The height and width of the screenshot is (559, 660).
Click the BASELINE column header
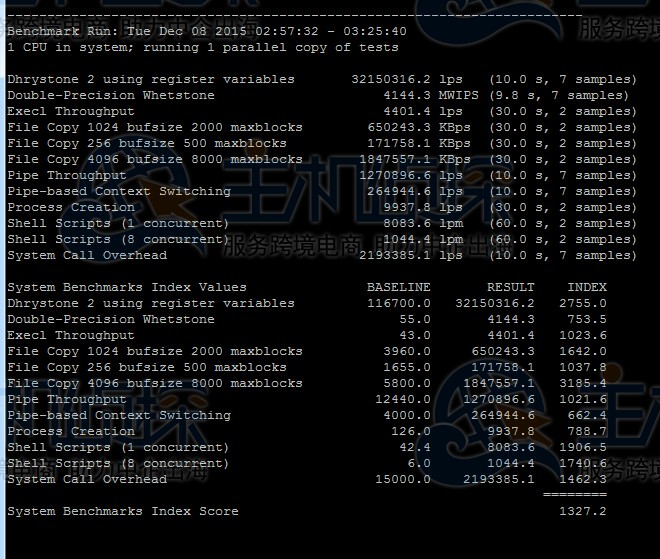point(398,287)
